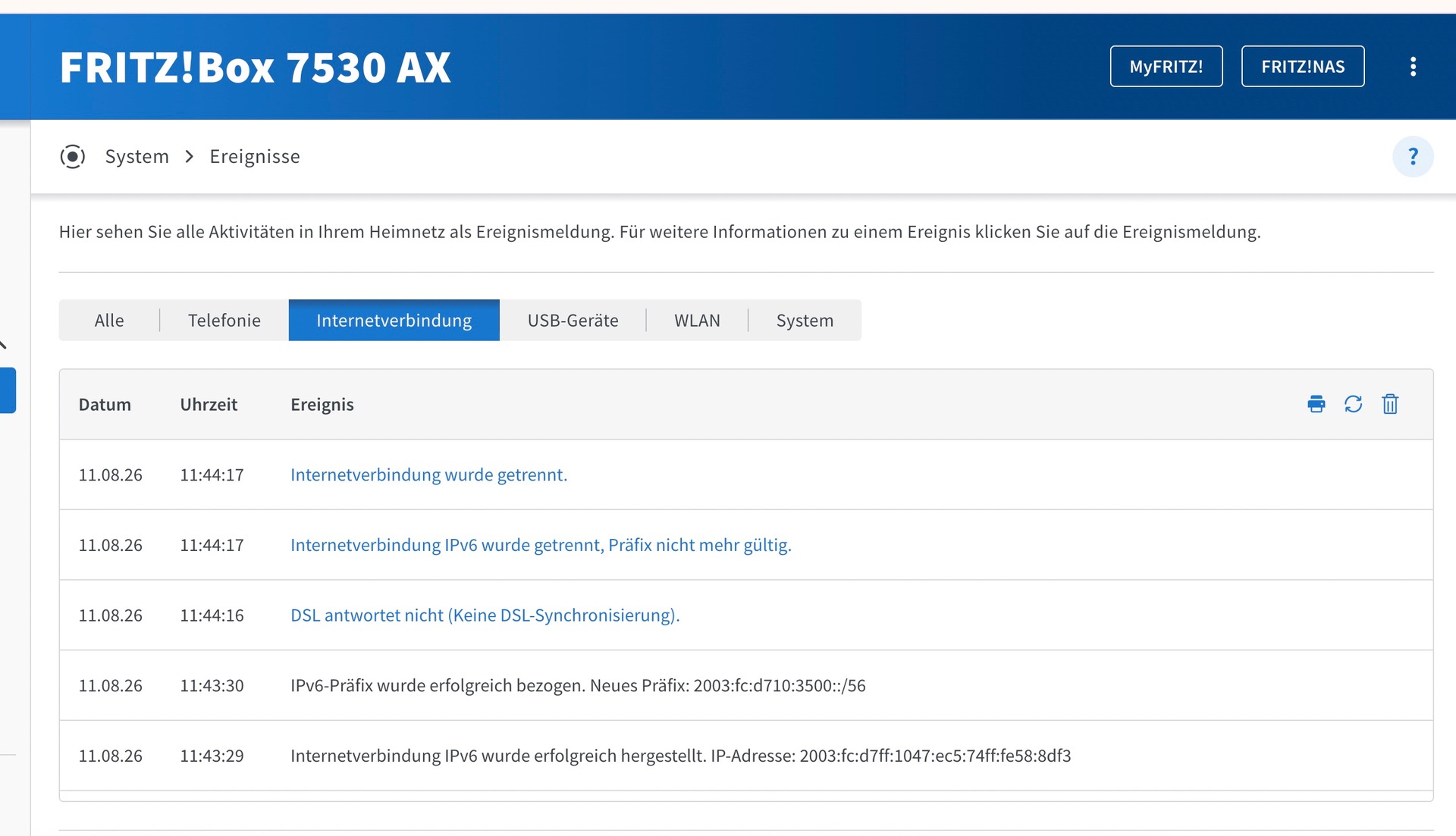This screenshot has height=836, width=1456.
Task: Open the three-dot overflow menu
Action: [1413, 67]
